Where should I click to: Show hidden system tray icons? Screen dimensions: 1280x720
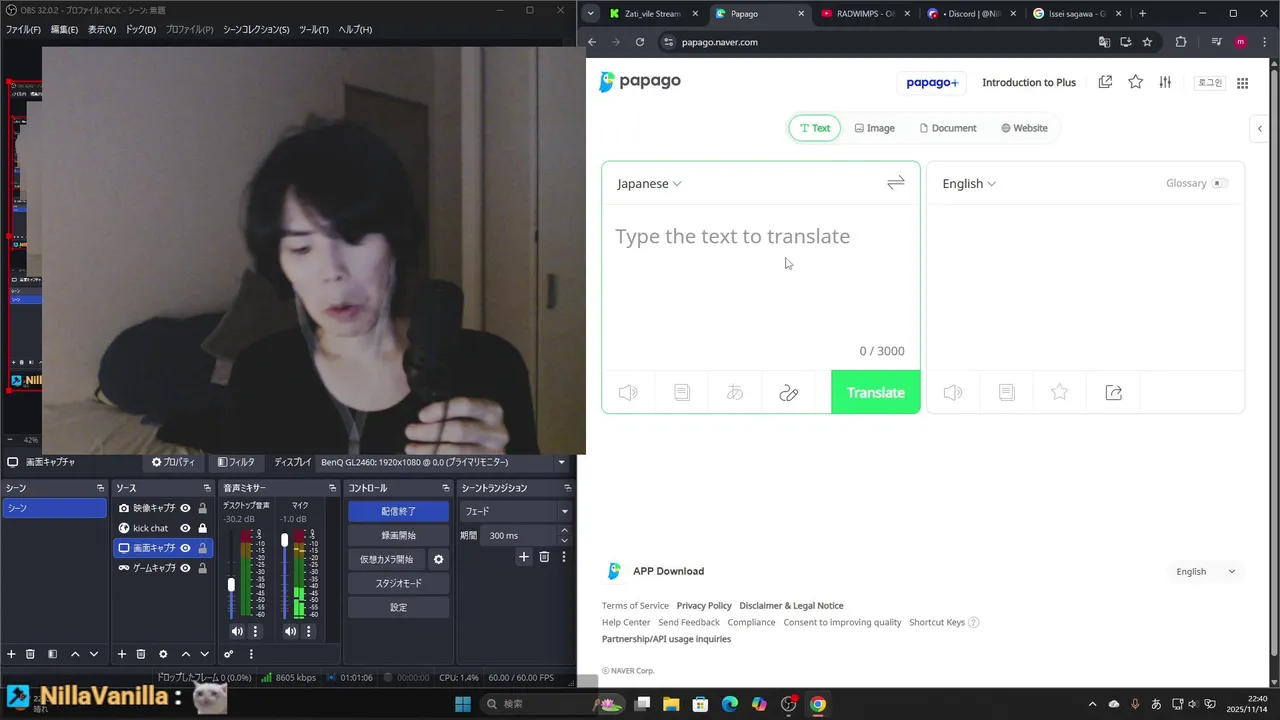1092,704
